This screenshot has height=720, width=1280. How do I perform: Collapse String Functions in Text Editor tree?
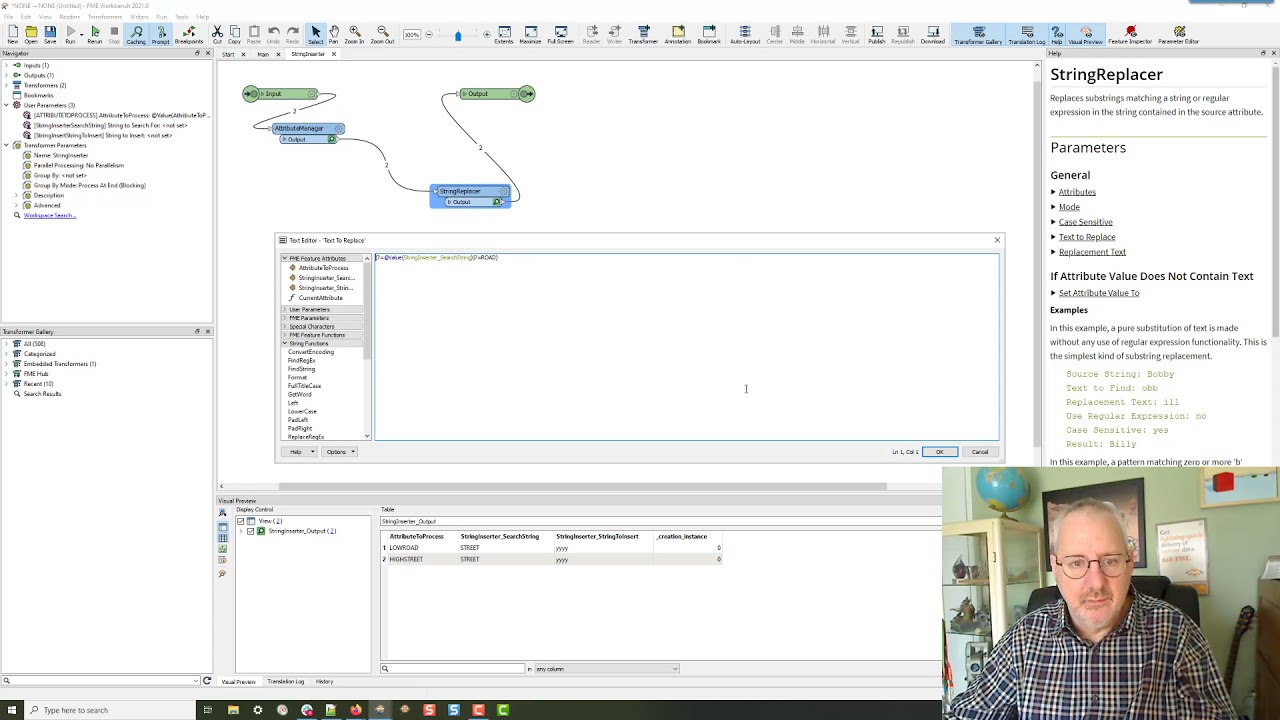(285, 343)
